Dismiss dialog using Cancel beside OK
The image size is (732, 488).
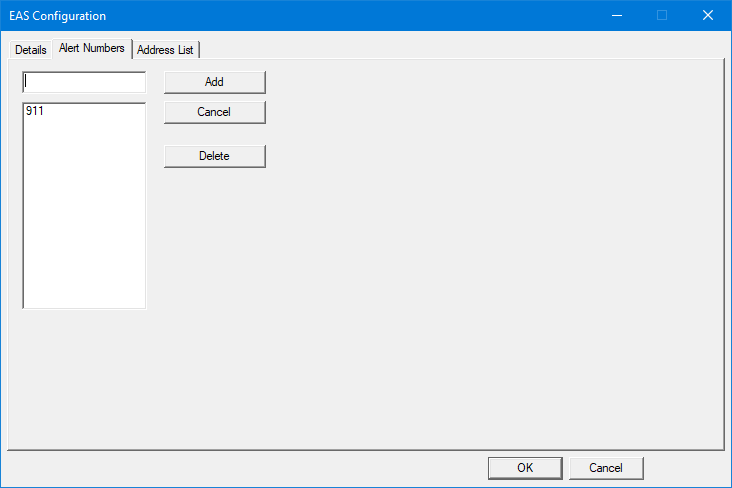point(606,467)
